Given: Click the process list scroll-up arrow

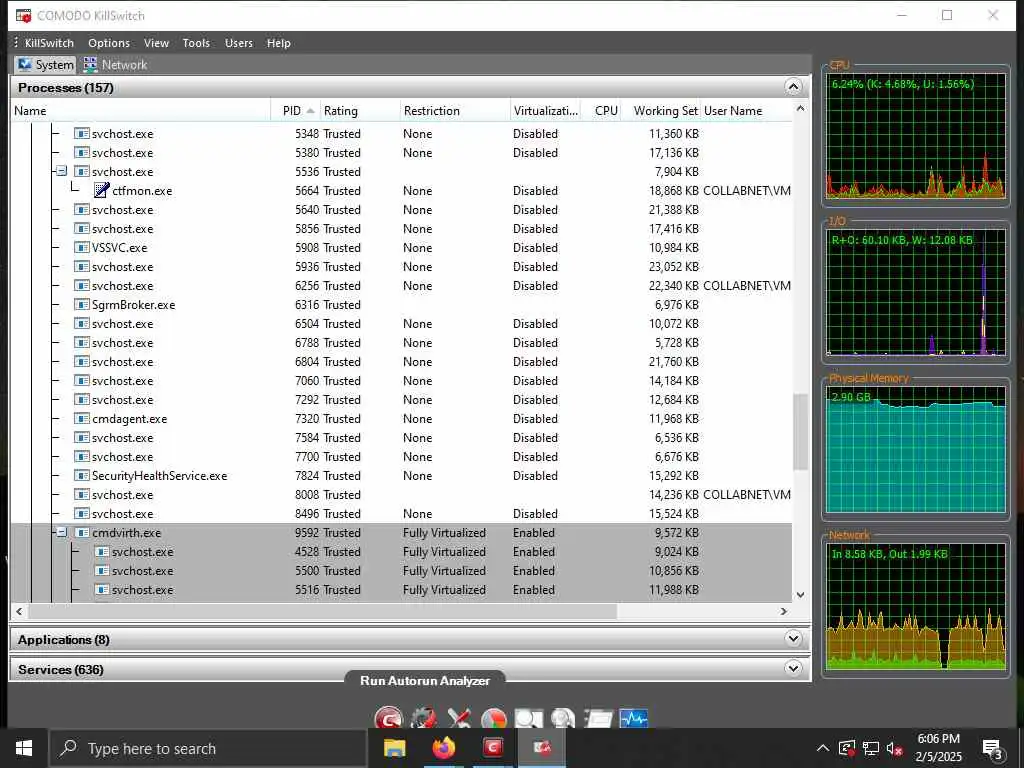Looking at the screenshot, I should point(801,108).
